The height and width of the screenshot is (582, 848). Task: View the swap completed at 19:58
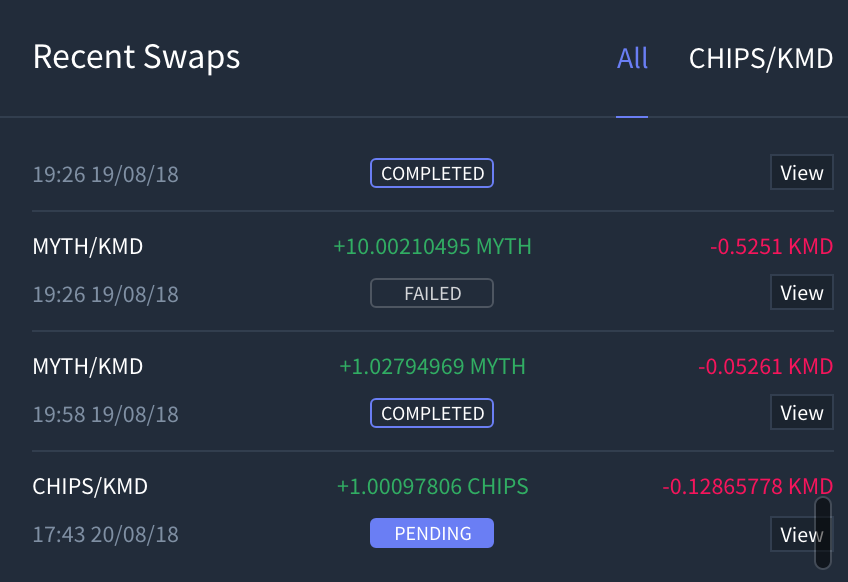click(801, 412)
